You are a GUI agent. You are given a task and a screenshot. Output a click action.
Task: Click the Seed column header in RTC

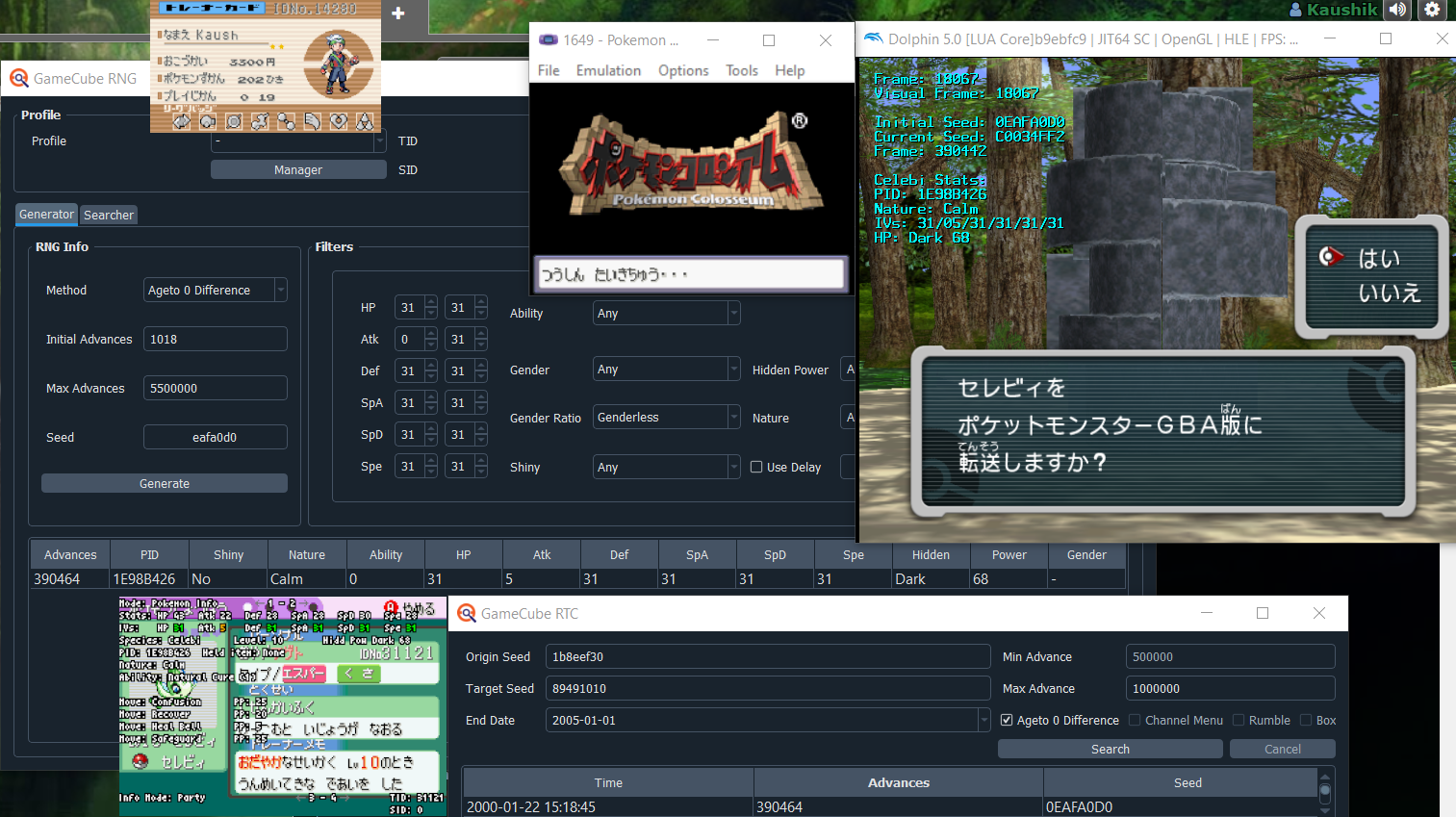point(1188,782)
